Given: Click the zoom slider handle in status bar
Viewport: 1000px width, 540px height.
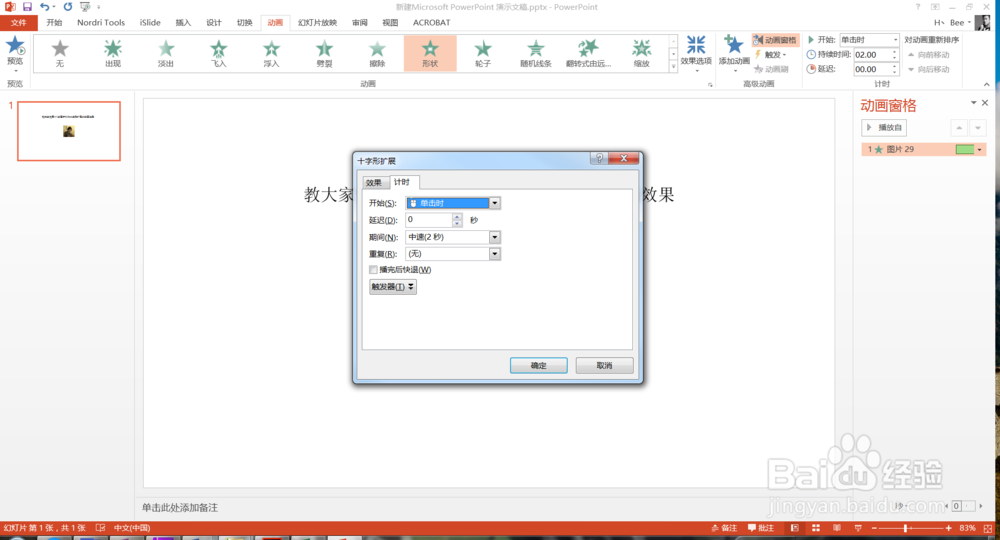Looking at the screenshot, I should [x=906, y=528].
